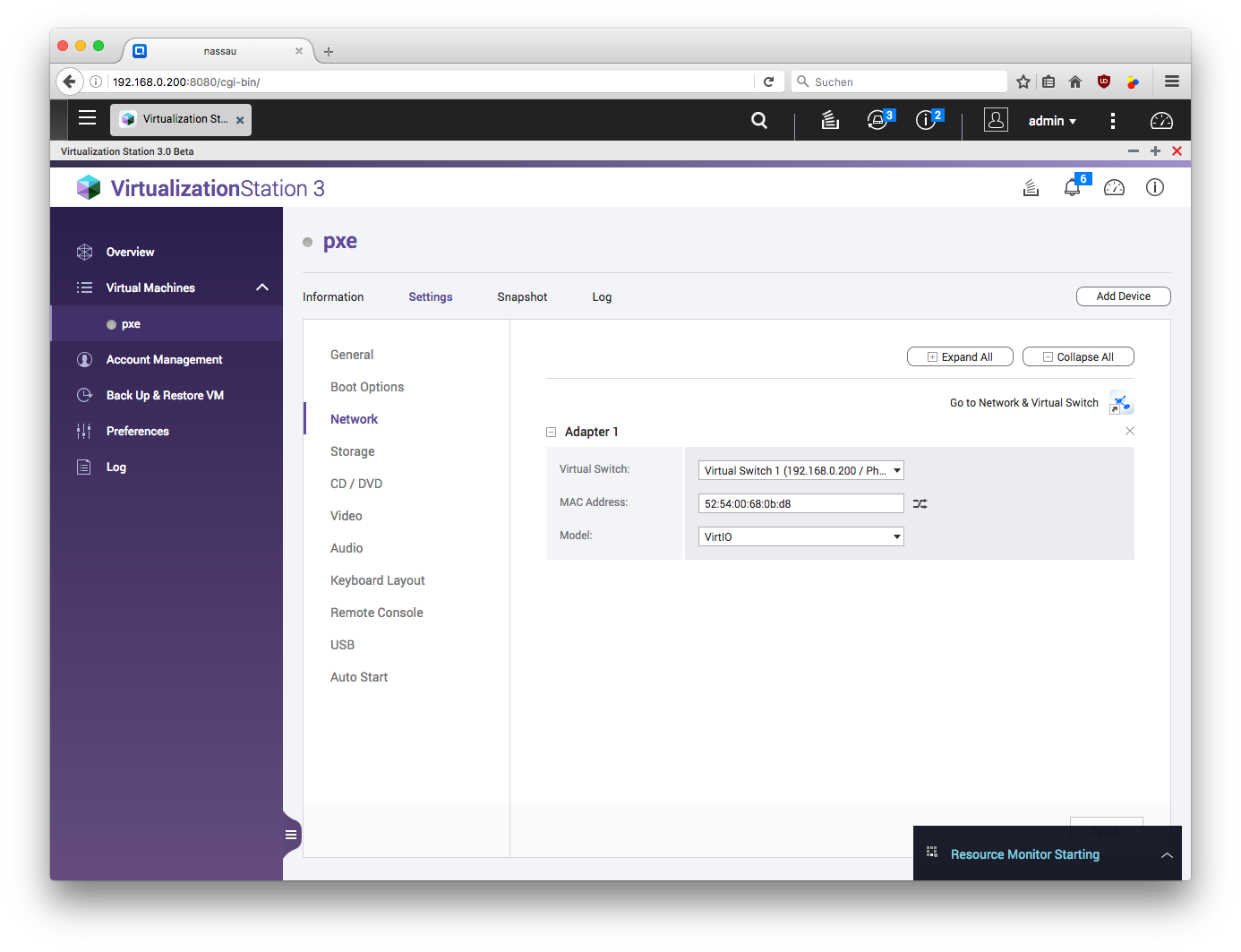Collapse the left sidebar with handle icon
The image size is (1241, 952).
coord(291,835)
